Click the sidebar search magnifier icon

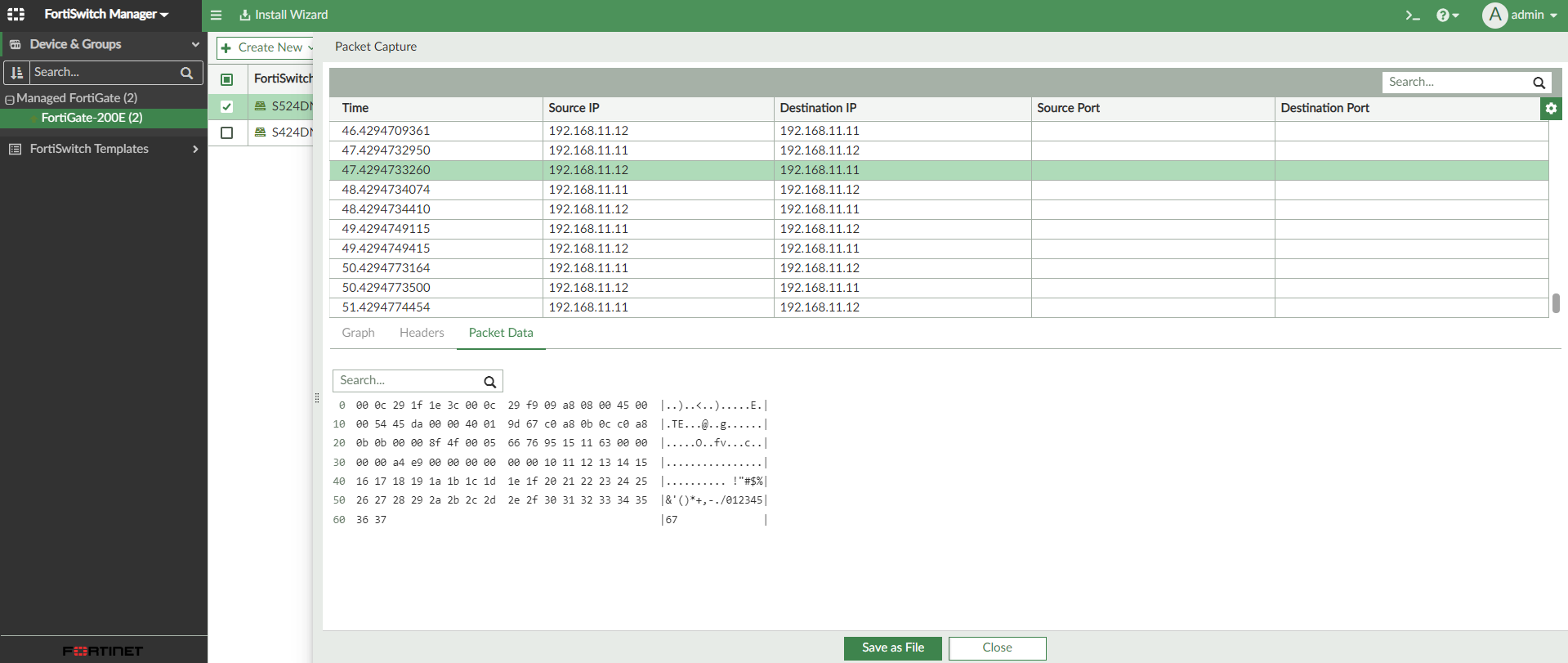[x=186, y=73]
